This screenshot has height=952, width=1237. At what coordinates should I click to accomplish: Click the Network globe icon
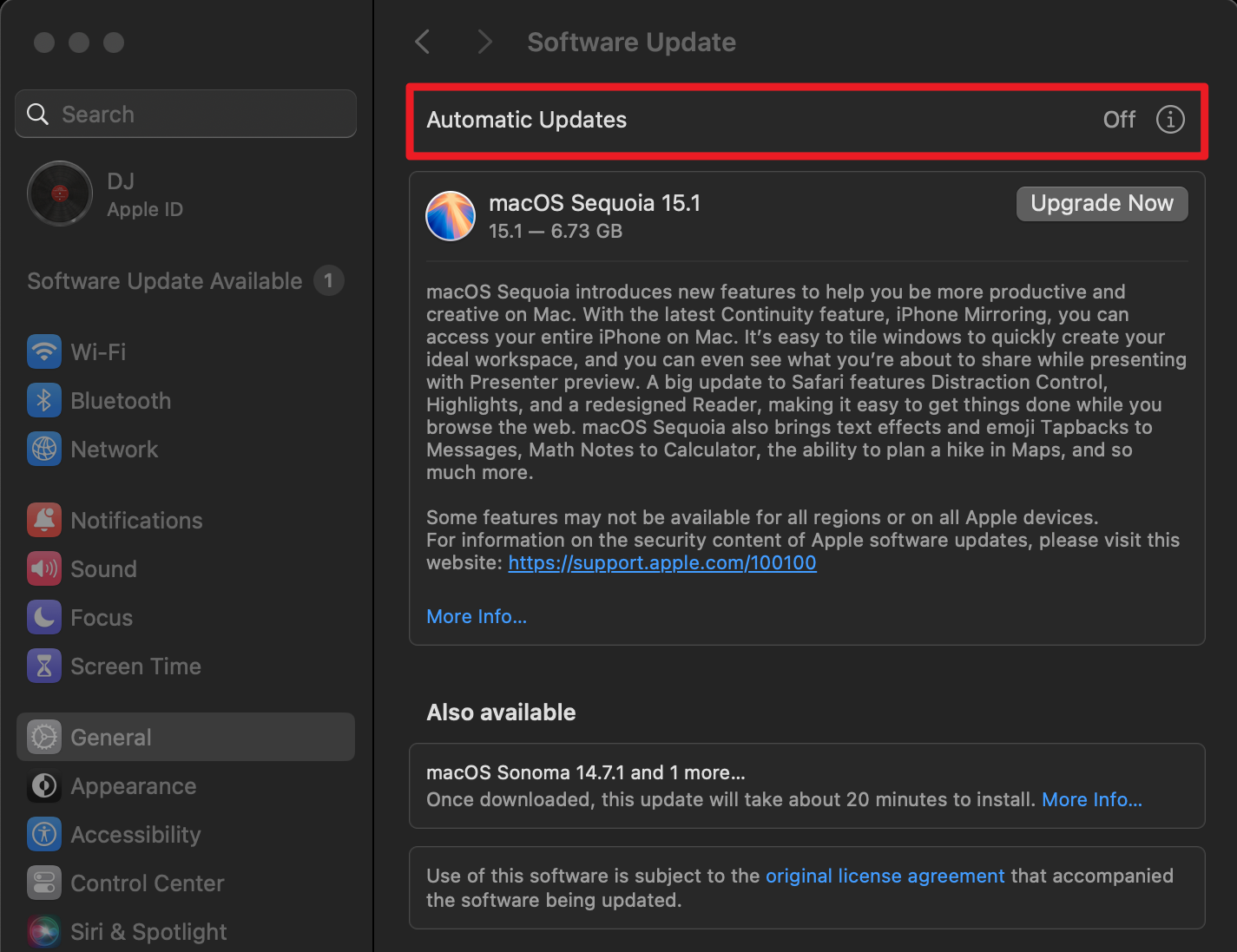[44, 449]
